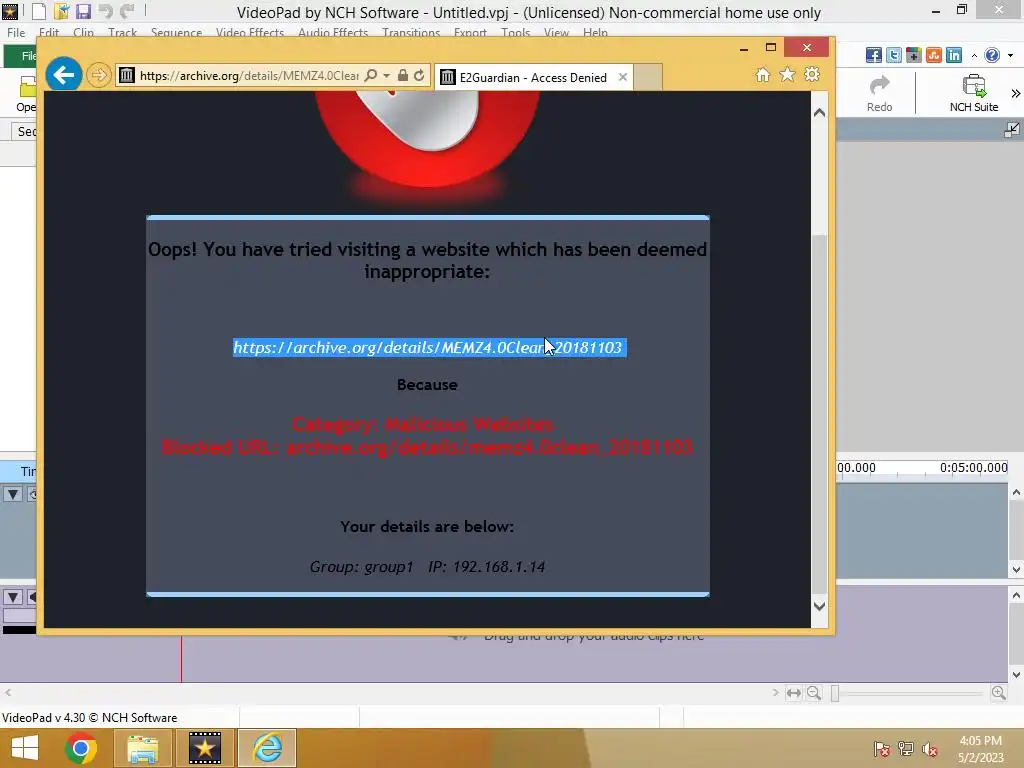The height and width of the screenshot is (768, 1024).
Task: Open File Explorer from taskbar
Action: (x=142, y=748)
